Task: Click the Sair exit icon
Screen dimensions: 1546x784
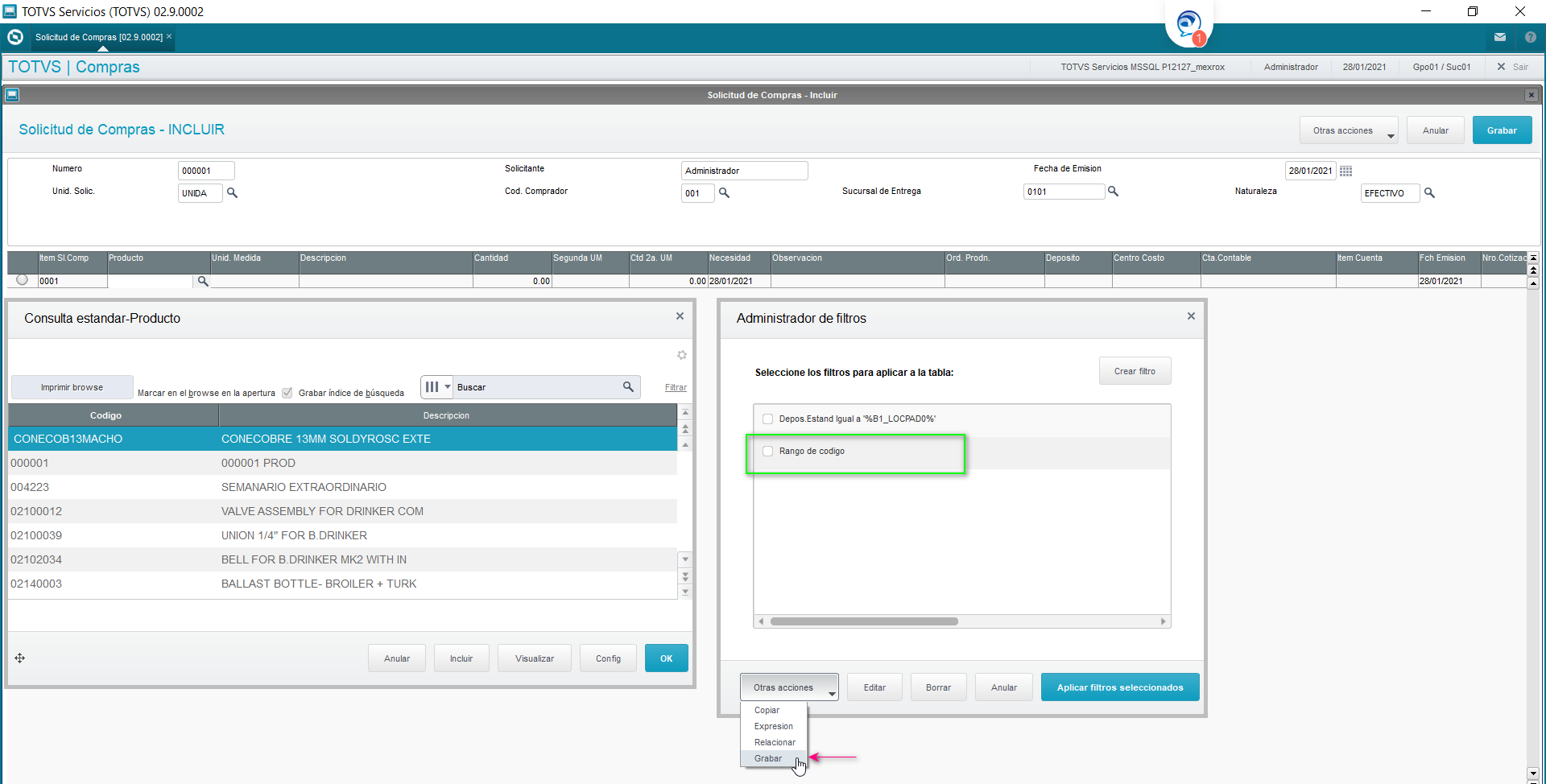Action: 1501,67
